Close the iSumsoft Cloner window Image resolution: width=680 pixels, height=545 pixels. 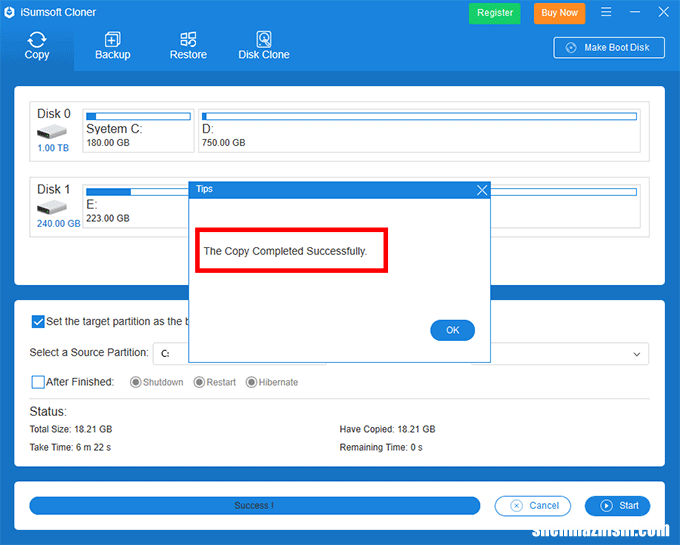664,12
